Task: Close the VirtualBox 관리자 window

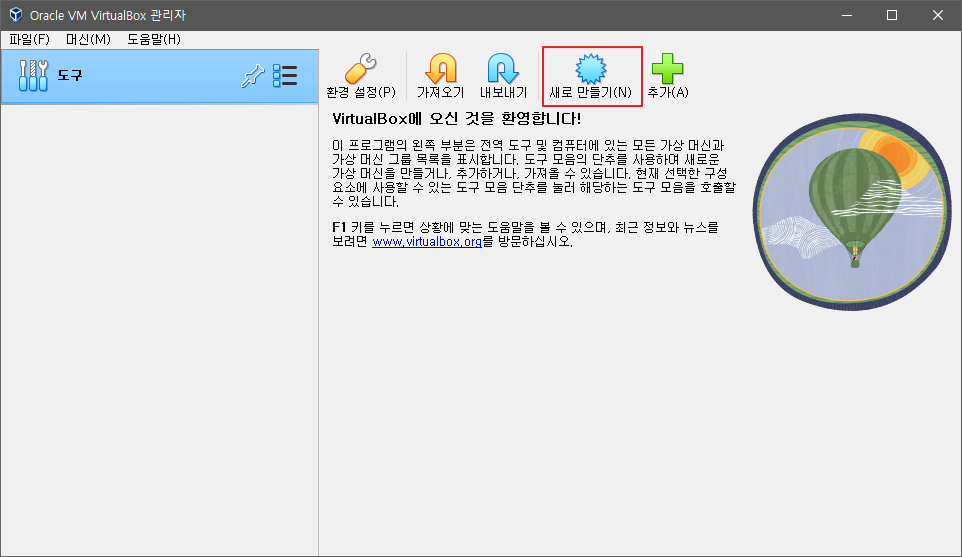Action: pyautogui.click(x=937, y=15)
